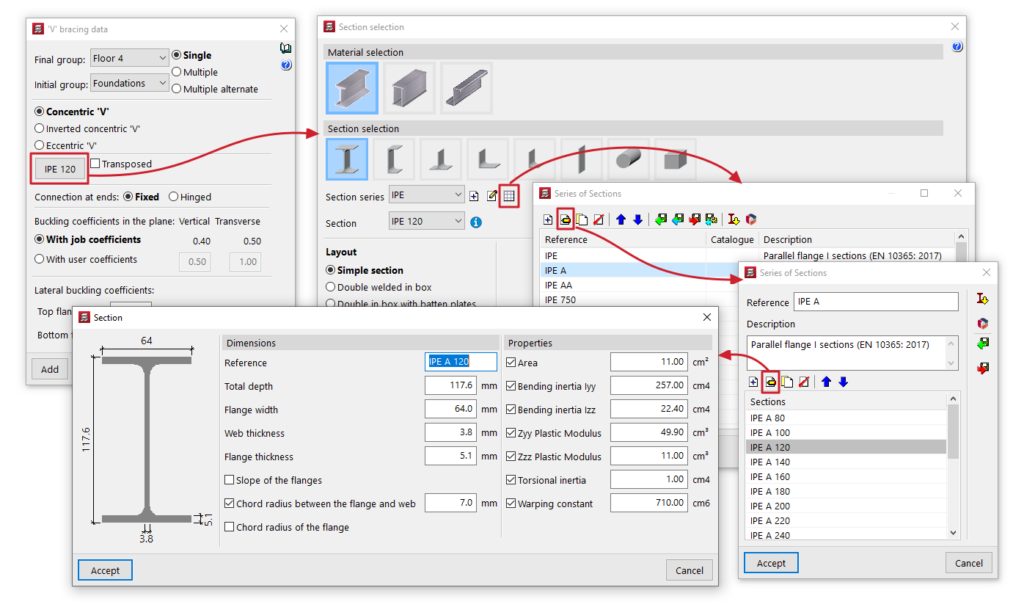Choose the T-section shape icon
1024x607 pixels.
coord(441,159)
